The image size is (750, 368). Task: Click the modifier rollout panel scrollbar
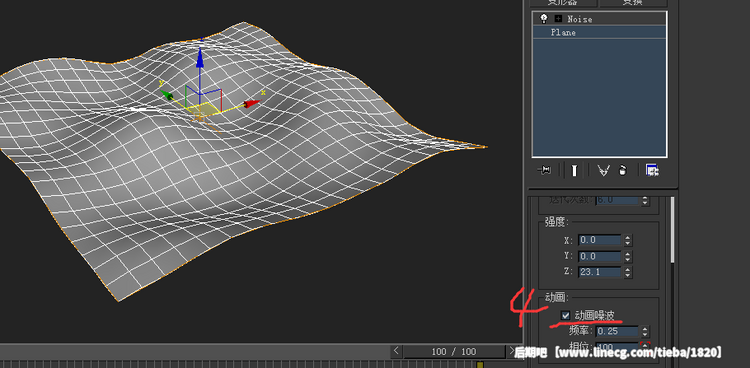673,230
